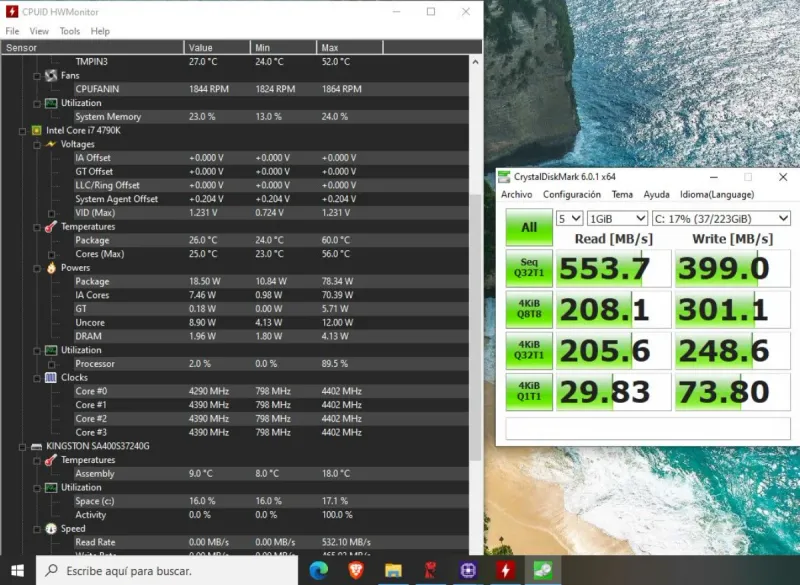Click the Max column header
This screenshot has width=800, height=585.
[x=349, y=47]
